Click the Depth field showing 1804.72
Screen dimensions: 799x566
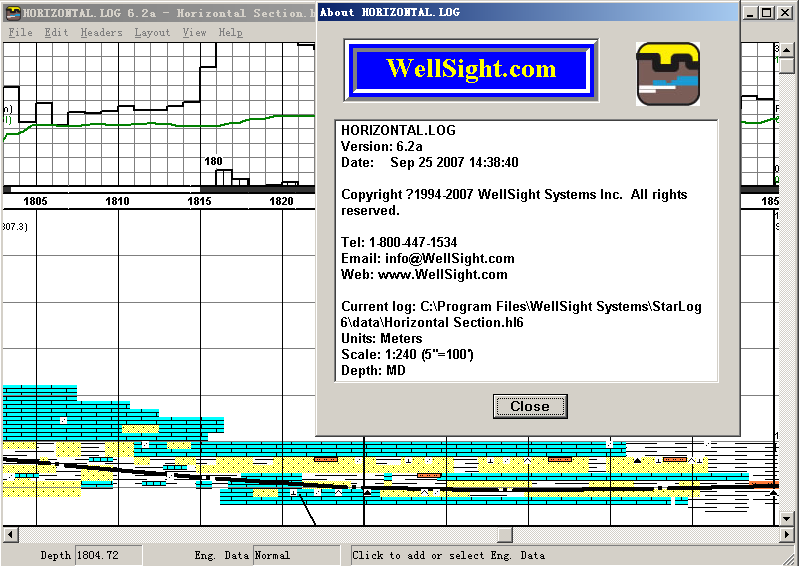pyautogui.click(x=108, y=555)
